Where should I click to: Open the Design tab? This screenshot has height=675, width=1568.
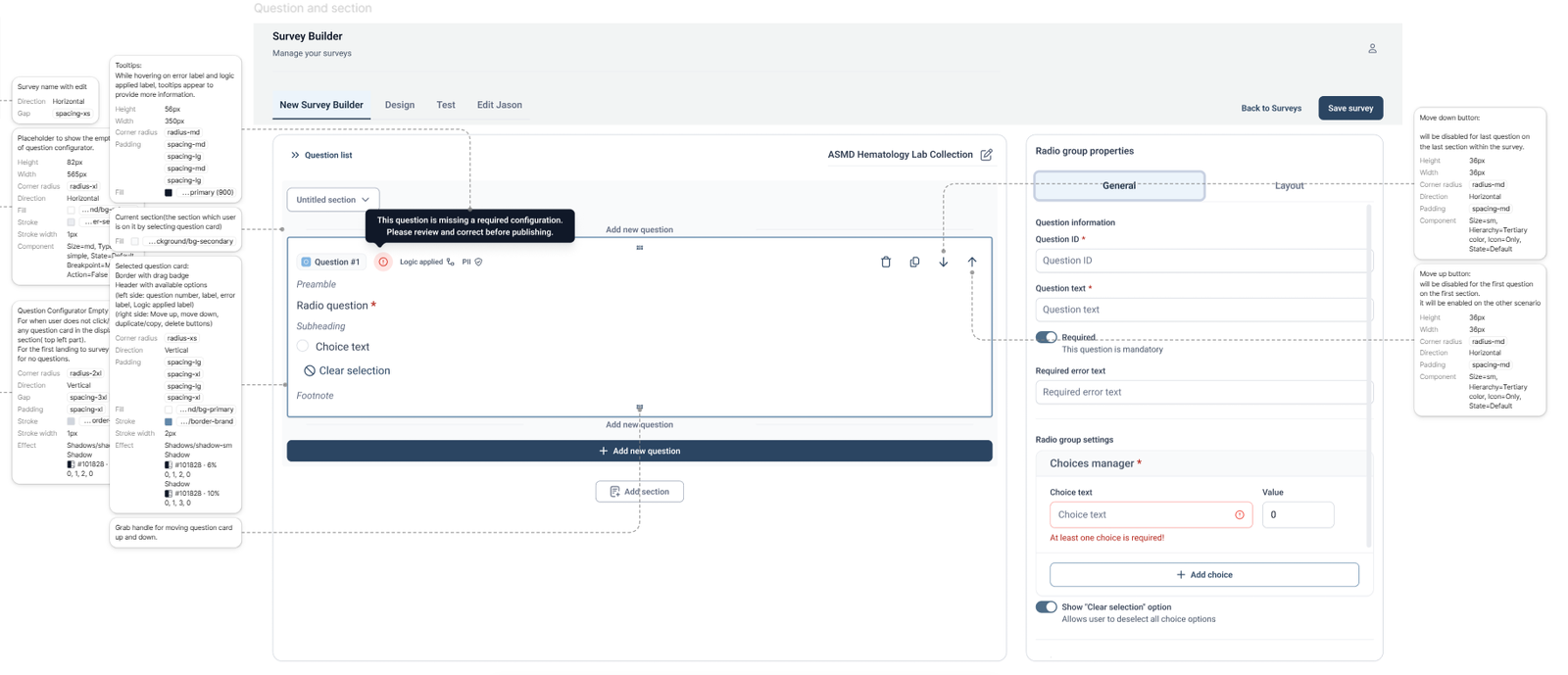400,105
